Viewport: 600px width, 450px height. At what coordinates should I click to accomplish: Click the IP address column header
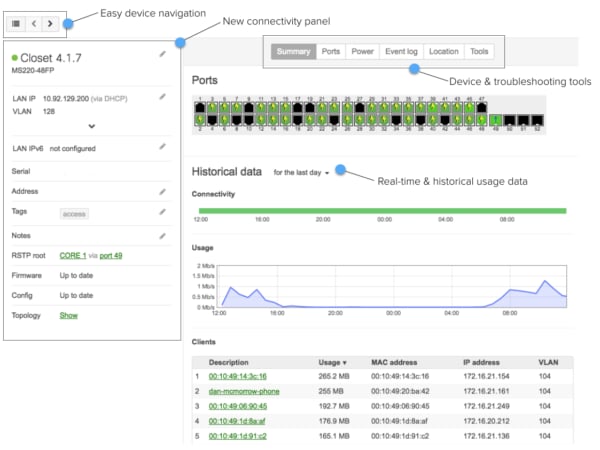pos(481,362)
